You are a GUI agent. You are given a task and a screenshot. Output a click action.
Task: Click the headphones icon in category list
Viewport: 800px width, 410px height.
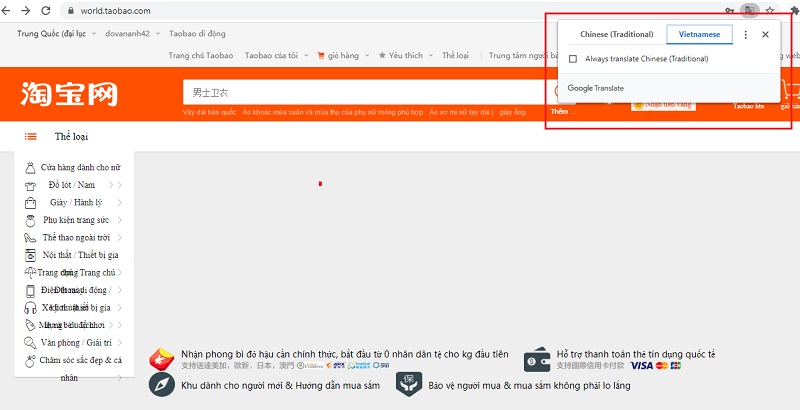tap(30, 308)
